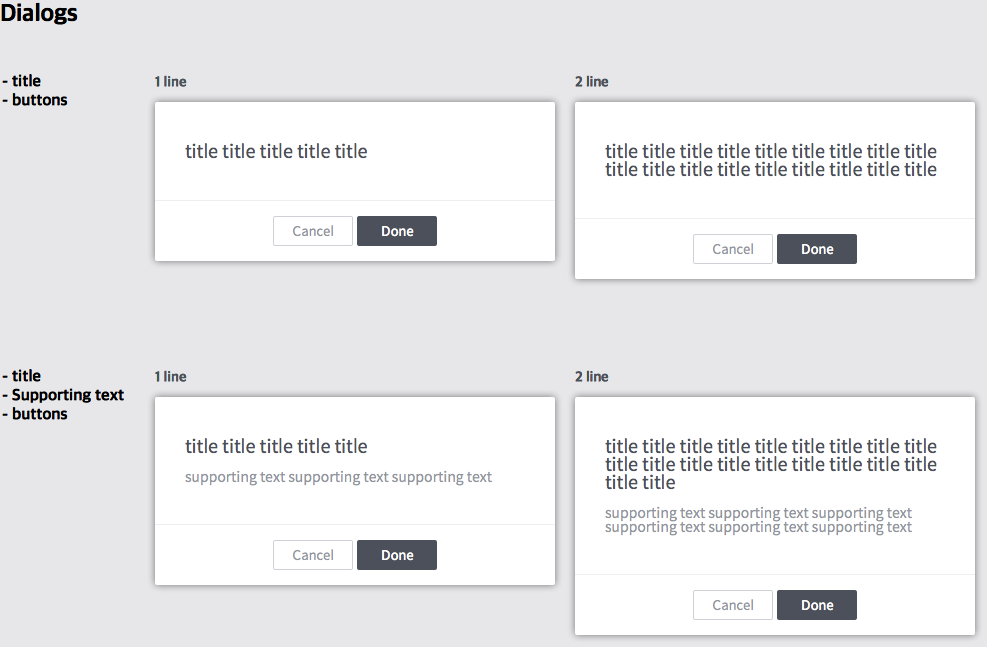This screenshot has width=987, height=647.
Task: Select the Dialogs page heading
Action: pos(39,13)
